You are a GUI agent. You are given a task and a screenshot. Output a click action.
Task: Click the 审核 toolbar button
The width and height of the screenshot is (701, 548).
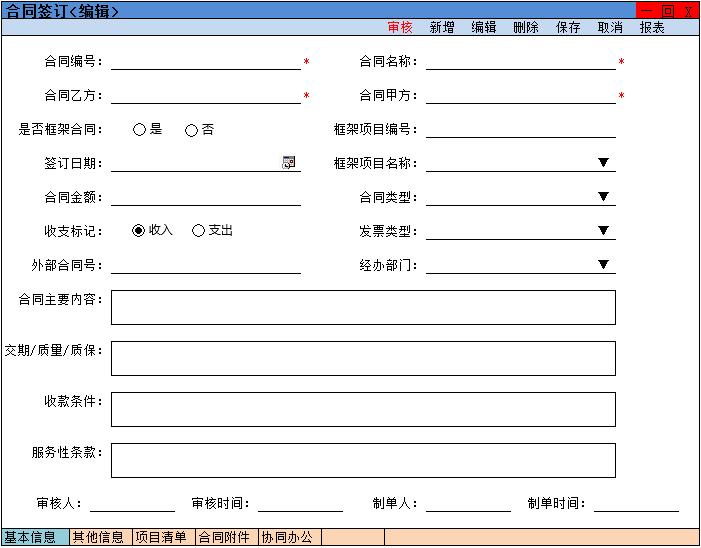(x=400, y=28)
